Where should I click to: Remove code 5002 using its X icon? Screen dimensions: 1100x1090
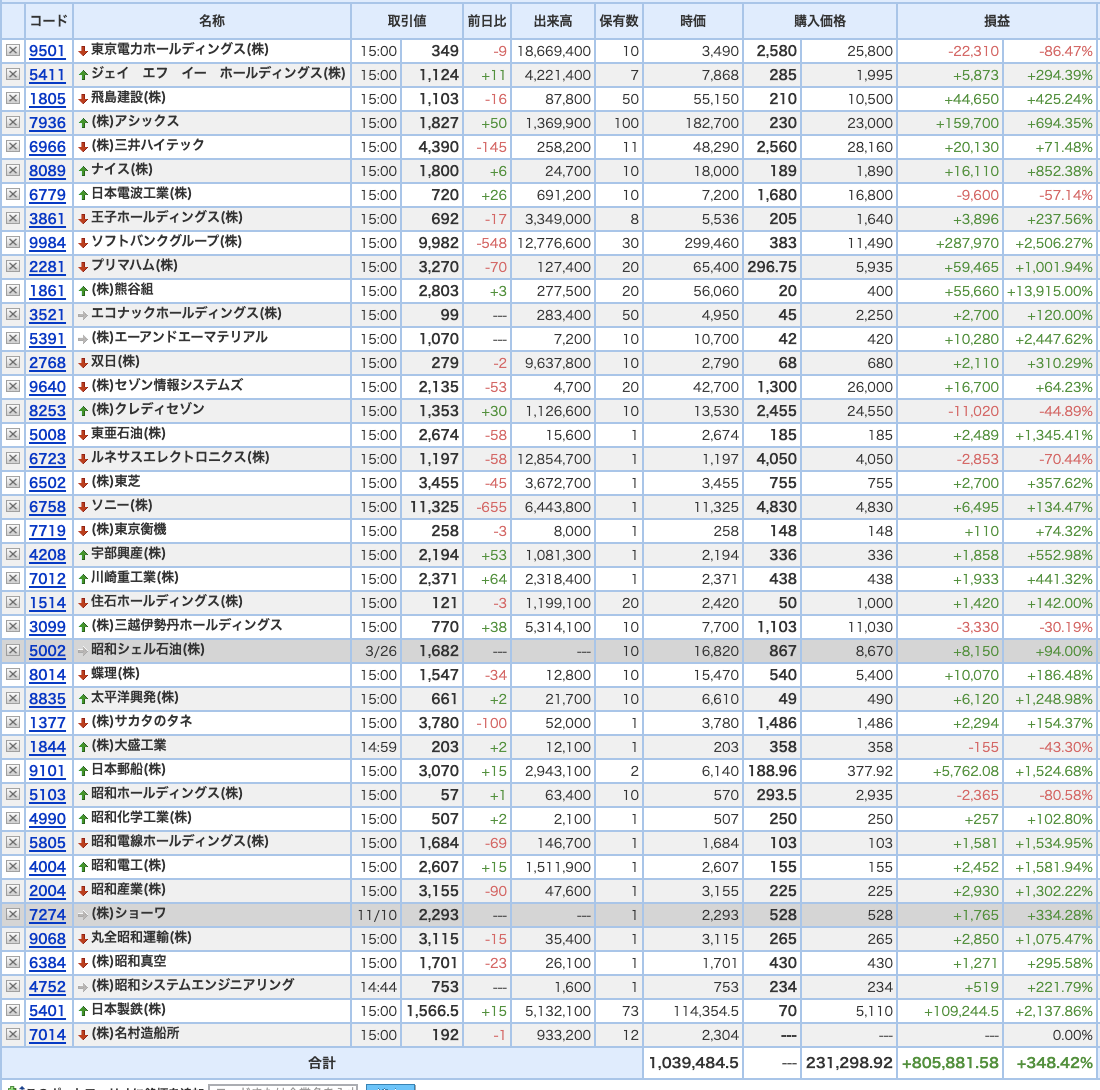click(13, 650)
